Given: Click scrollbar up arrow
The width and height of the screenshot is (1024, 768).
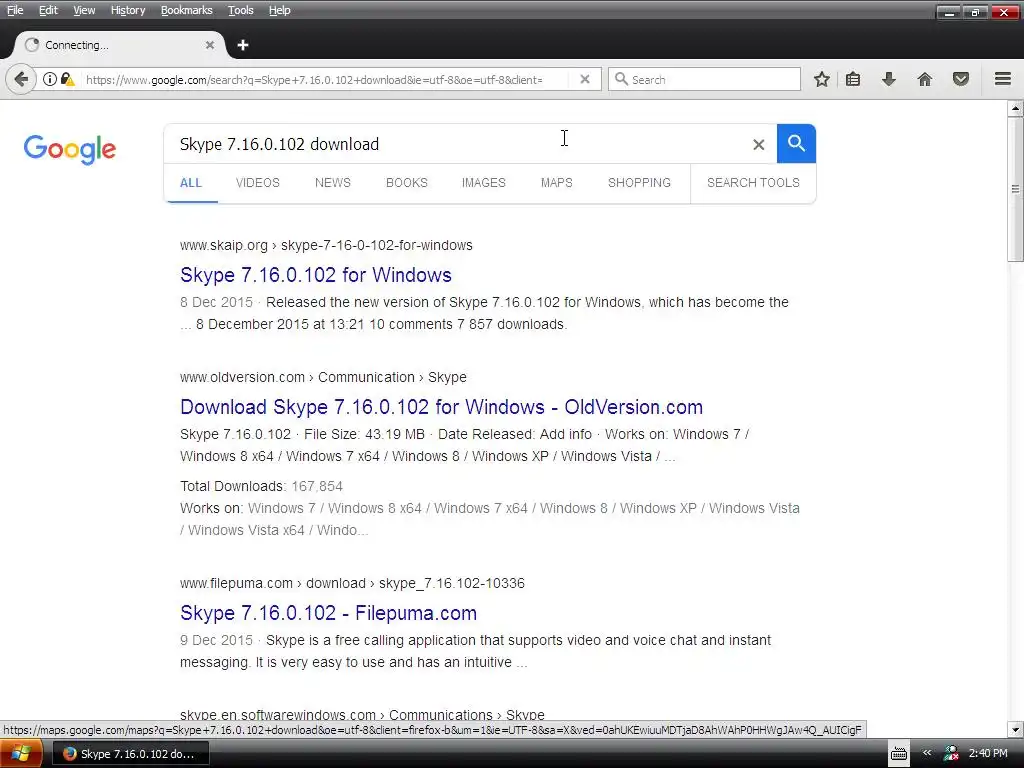Looking at the screenshot, I should [1015, 108].
